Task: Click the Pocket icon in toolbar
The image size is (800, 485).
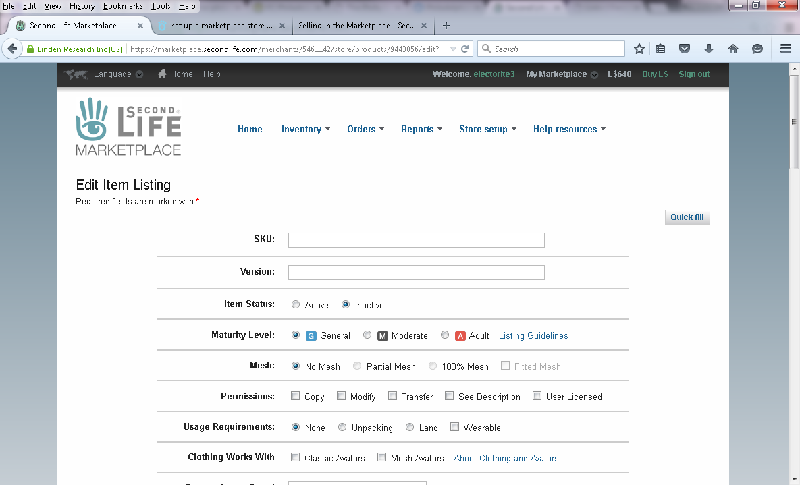Action: click(684, 49)
